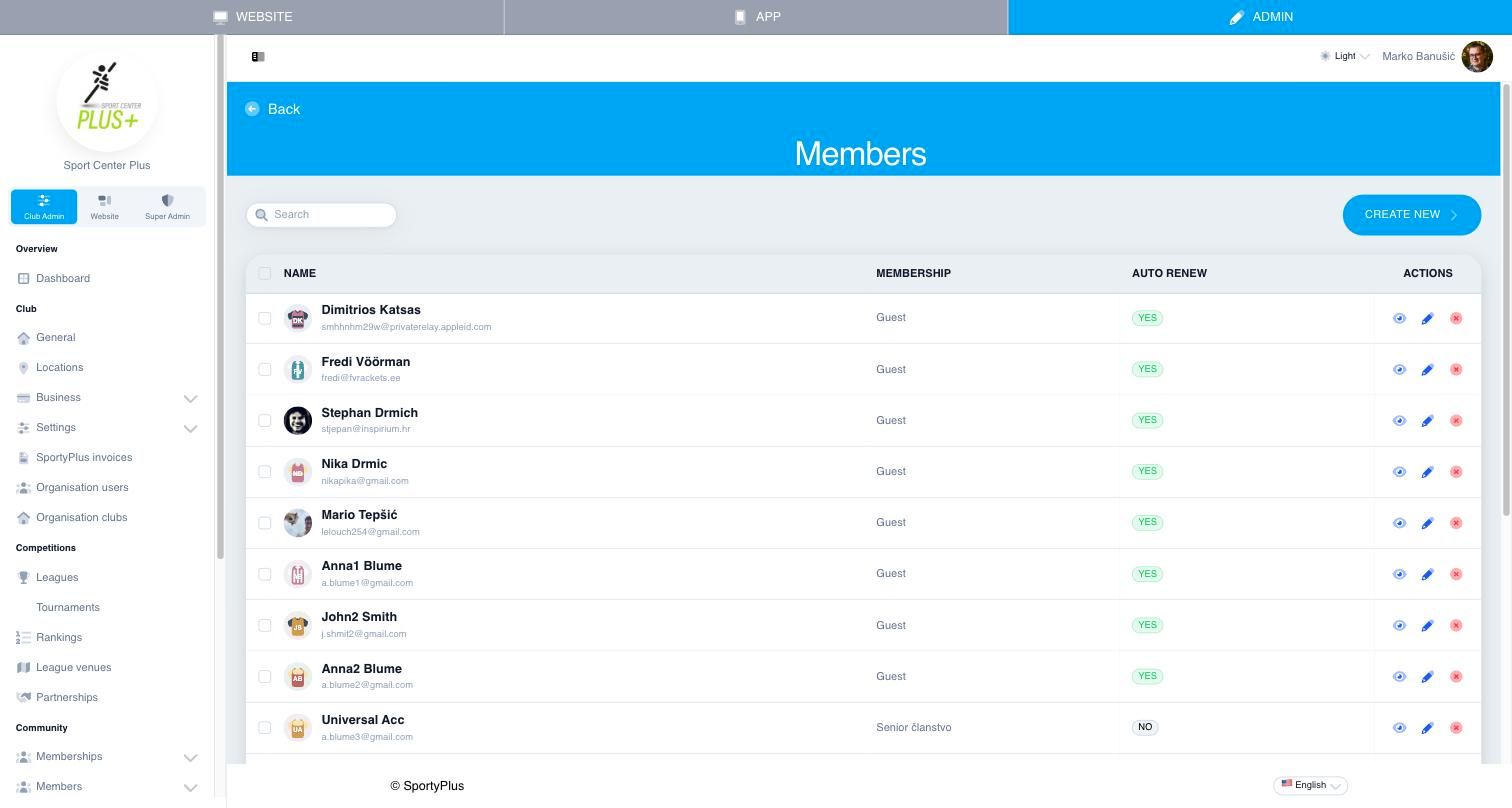Open Marko Banušić profile avatar
This screenshot has height=808, width=1512.
coord(1477,57)
